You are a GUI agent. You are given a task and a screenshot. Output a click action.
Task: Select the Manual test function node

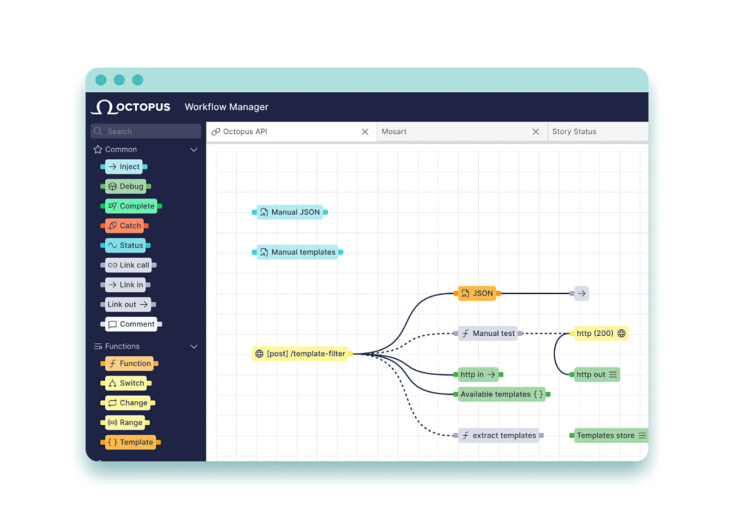click(x=488, y=333)
